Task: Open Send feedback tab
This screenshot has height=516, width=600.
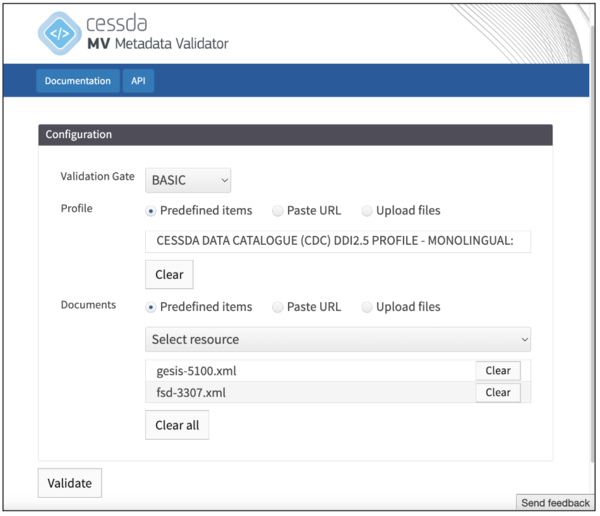Action: [x=555, y=503]
